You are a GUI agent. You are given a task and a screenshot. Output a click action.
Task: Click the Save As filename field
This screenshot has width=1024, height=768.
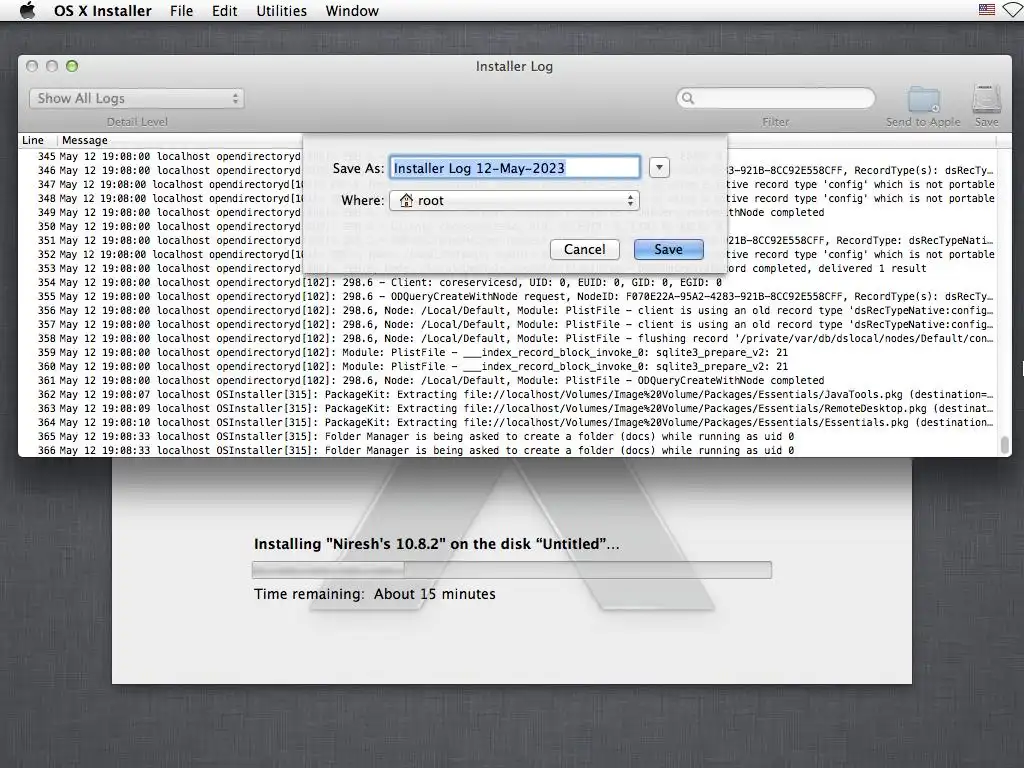coord(515,168)
